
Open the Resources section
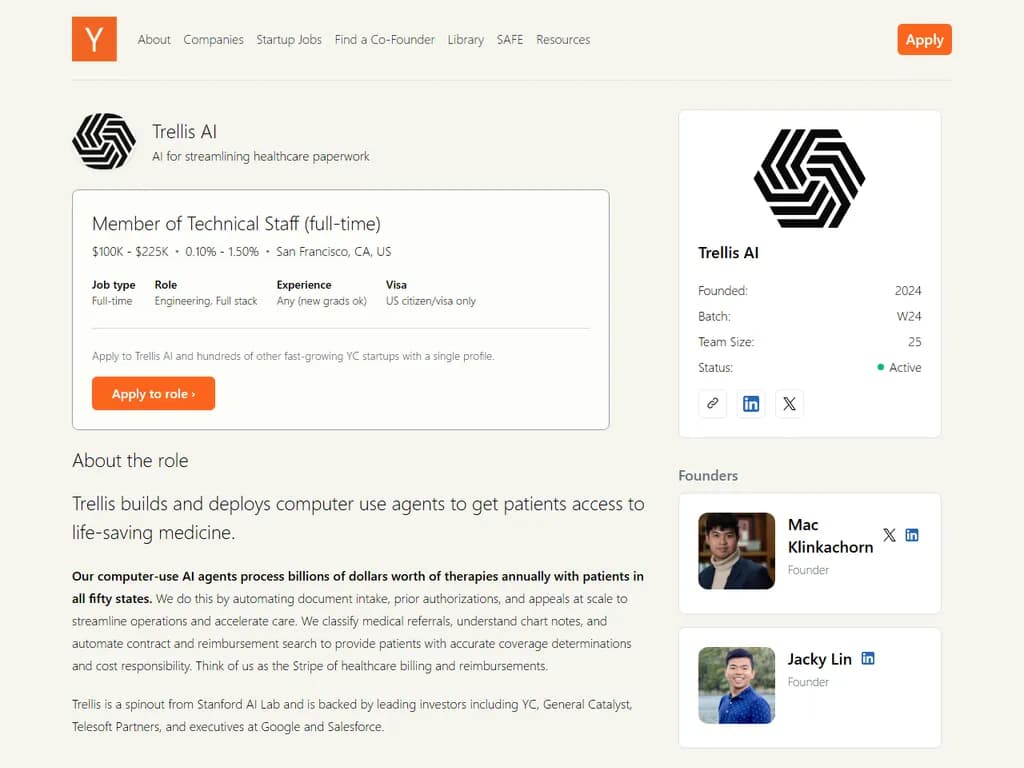coord(562,40)
